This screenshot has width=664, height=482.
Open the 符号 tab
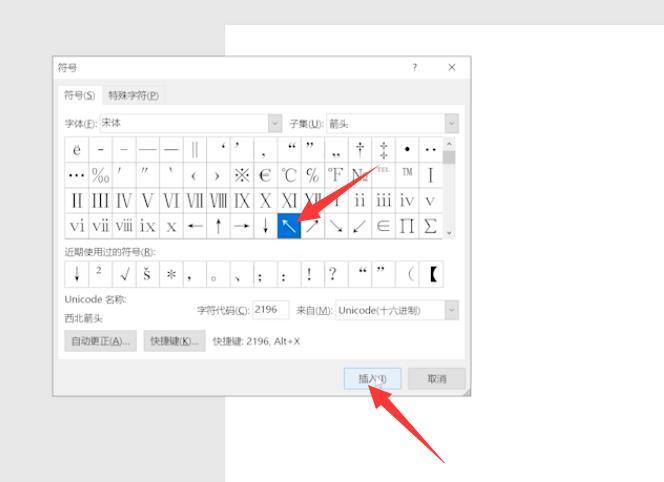click(80, 96)
